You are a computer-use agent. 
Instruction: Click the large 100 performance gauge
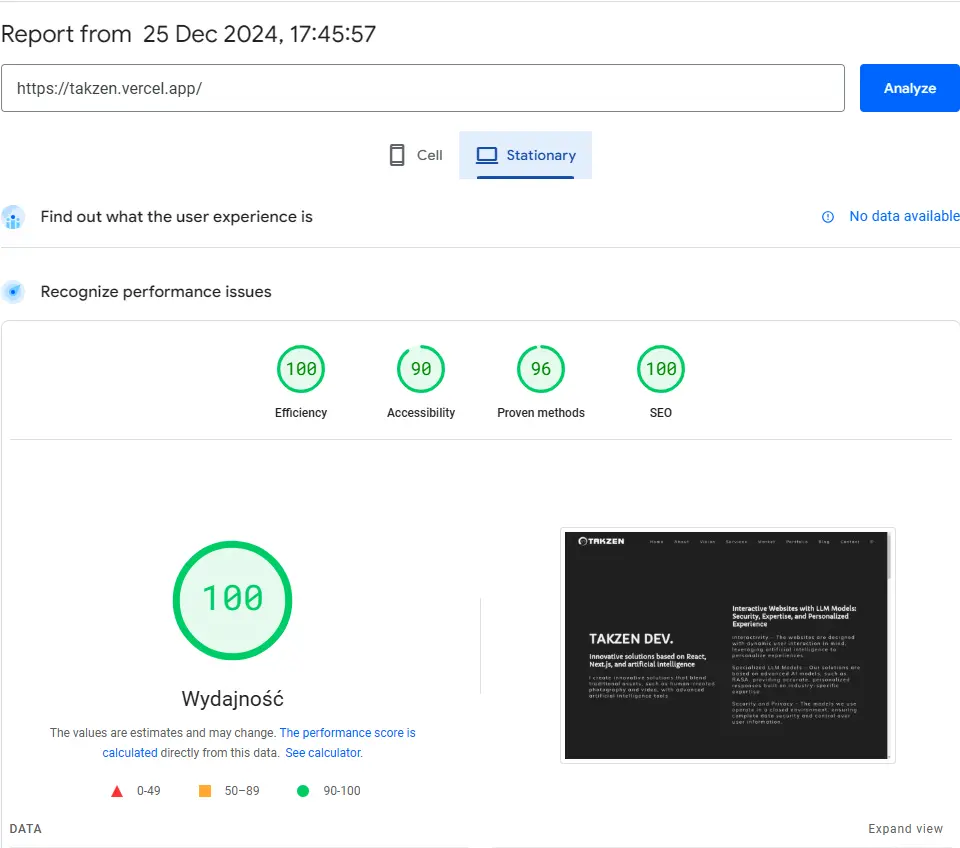click(233, 599)
